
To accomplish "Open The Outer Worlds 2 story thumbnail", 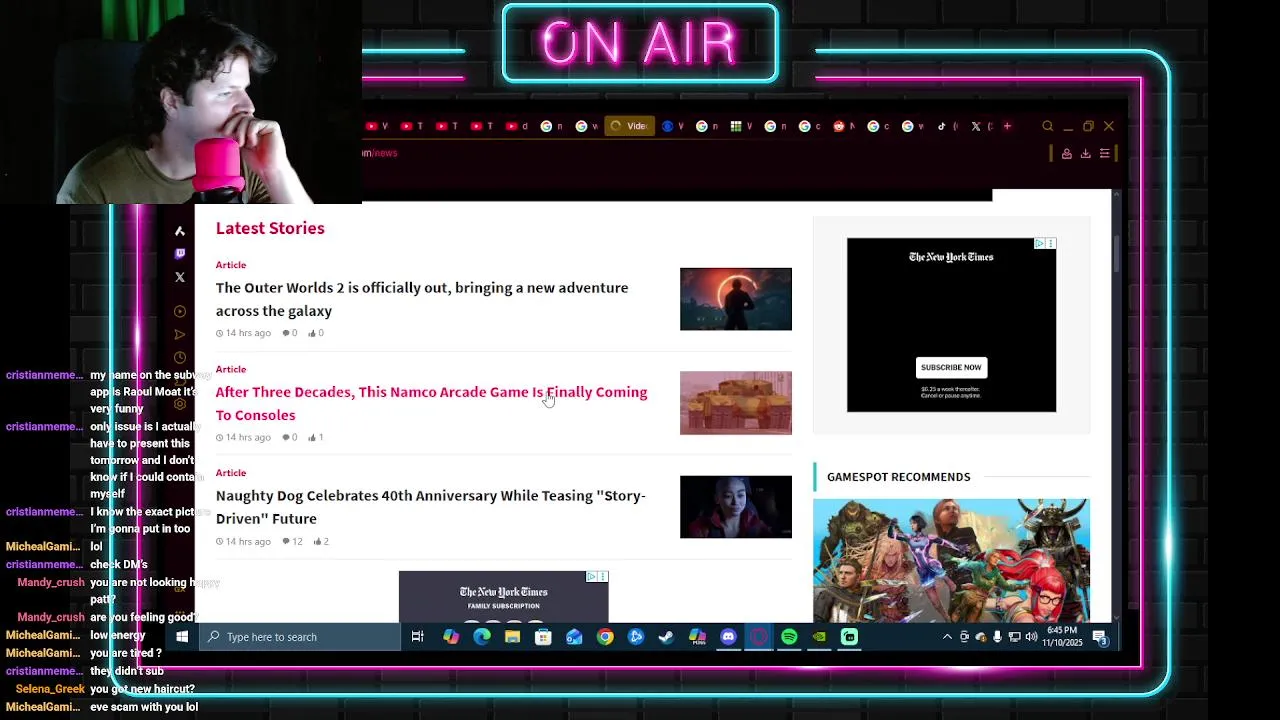I will click(736, 299).
